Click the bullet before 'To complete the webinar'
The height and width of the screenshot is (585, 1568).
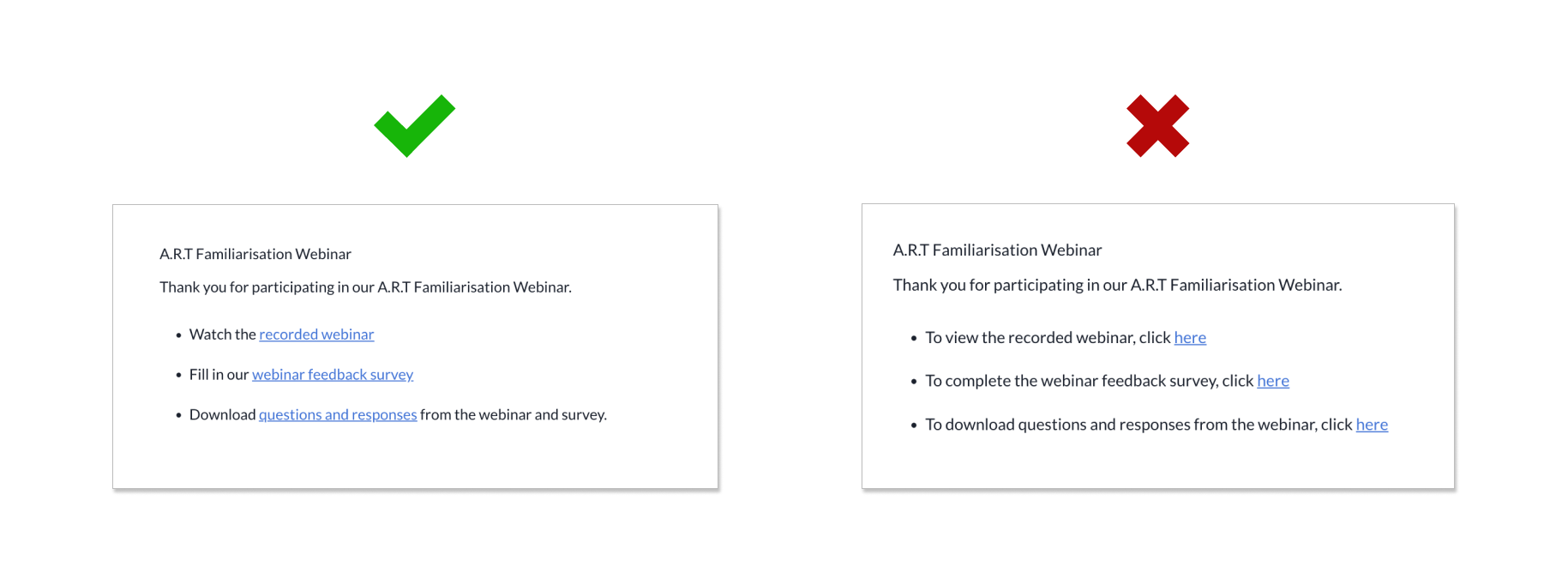click(x=914, y=382)
